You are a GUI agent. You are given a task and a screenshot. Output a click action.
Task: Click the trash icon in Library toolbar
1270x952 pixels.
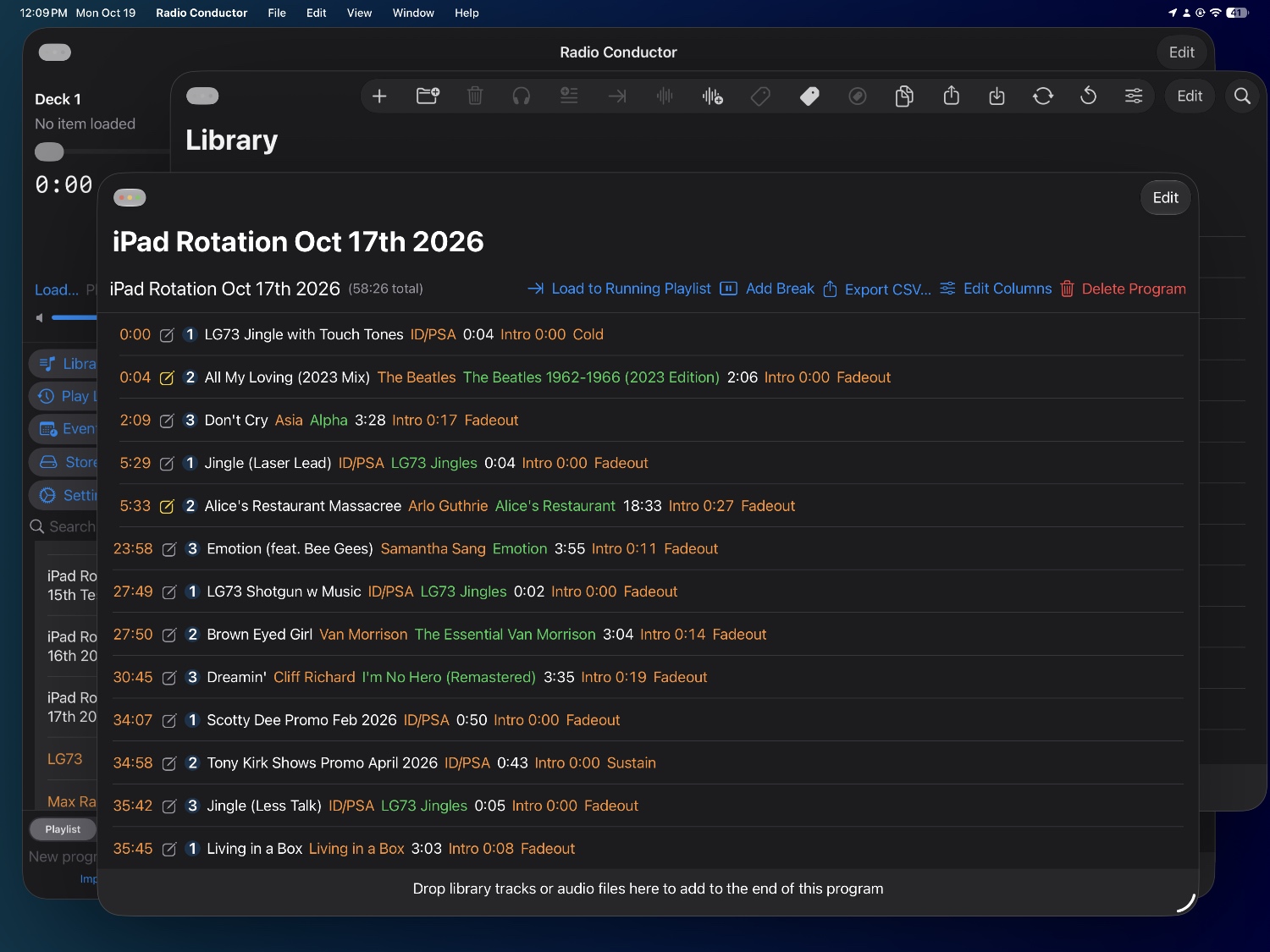[475, 96]
